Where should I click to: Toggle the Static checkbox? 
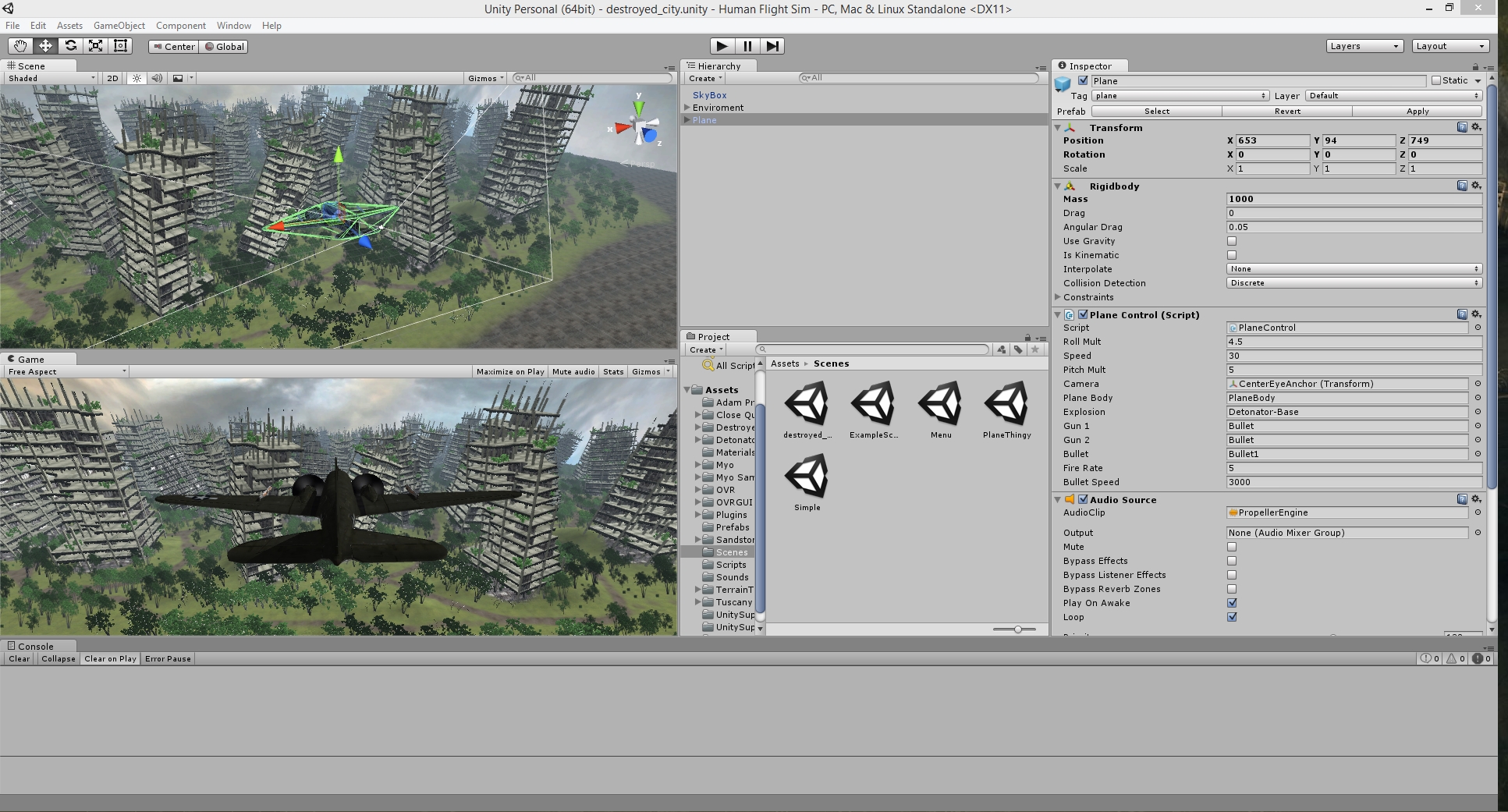coord(1436,80)
